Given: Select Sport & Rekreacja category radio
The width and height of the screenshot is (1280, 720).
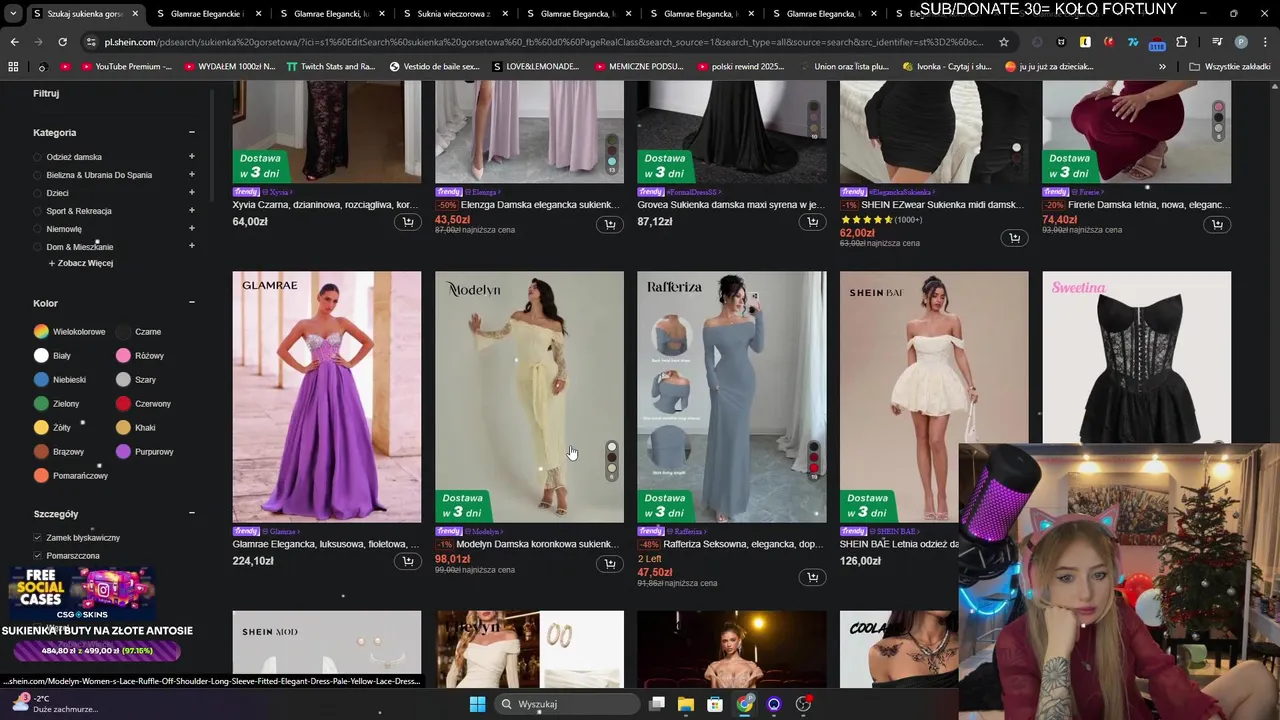Looking at the screenshot, I should click(x=38, y=211).
